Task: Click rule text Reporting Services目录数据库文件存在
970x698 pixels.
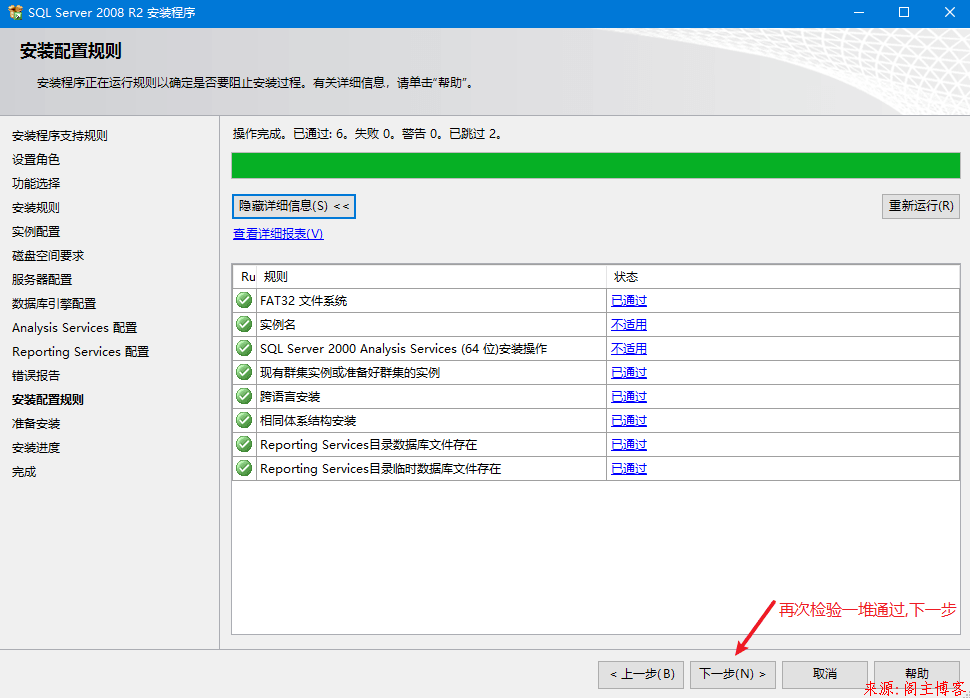Action: [369, 445]
